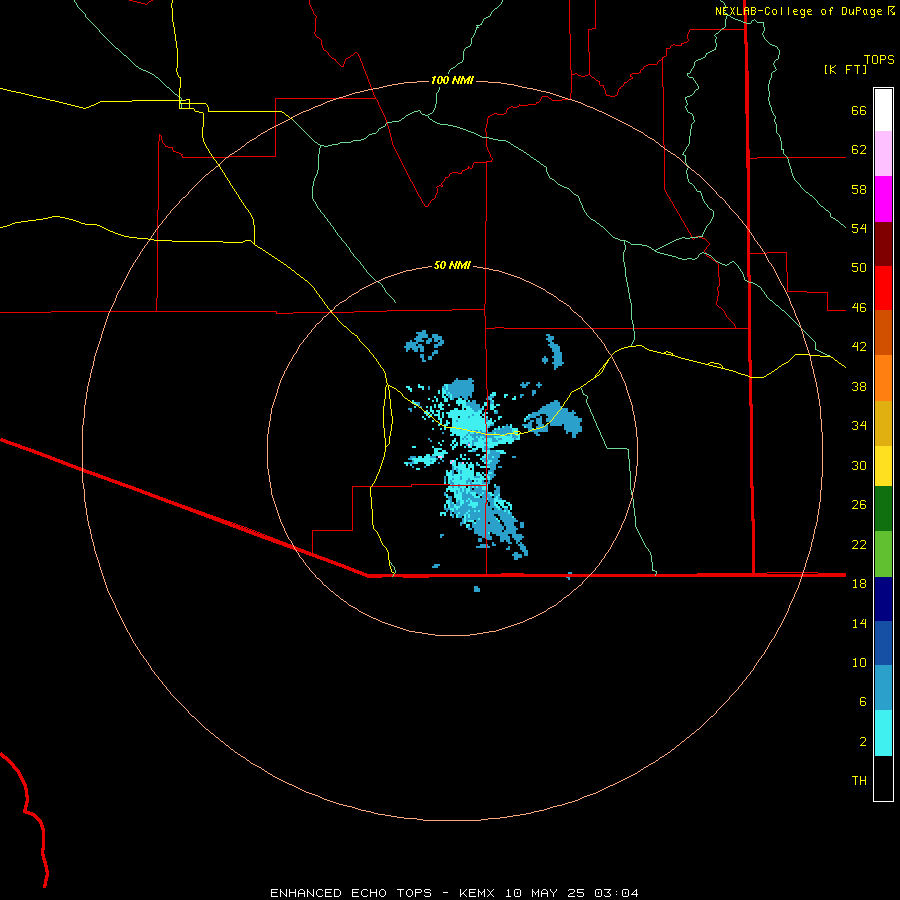Click the legend value 18
The image size is (900, 900).
pyautogui.click(x=859, y=584)
